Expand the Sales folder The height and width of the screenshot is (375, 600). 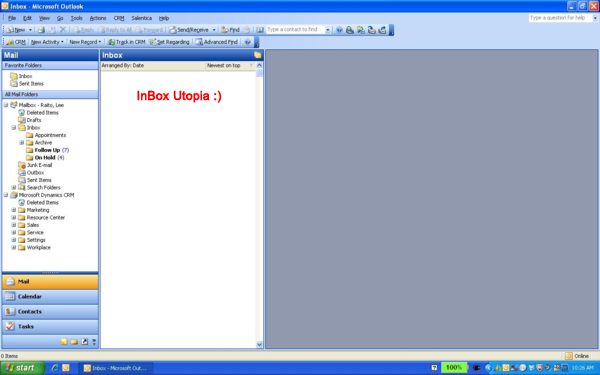(x=14, y=225)
